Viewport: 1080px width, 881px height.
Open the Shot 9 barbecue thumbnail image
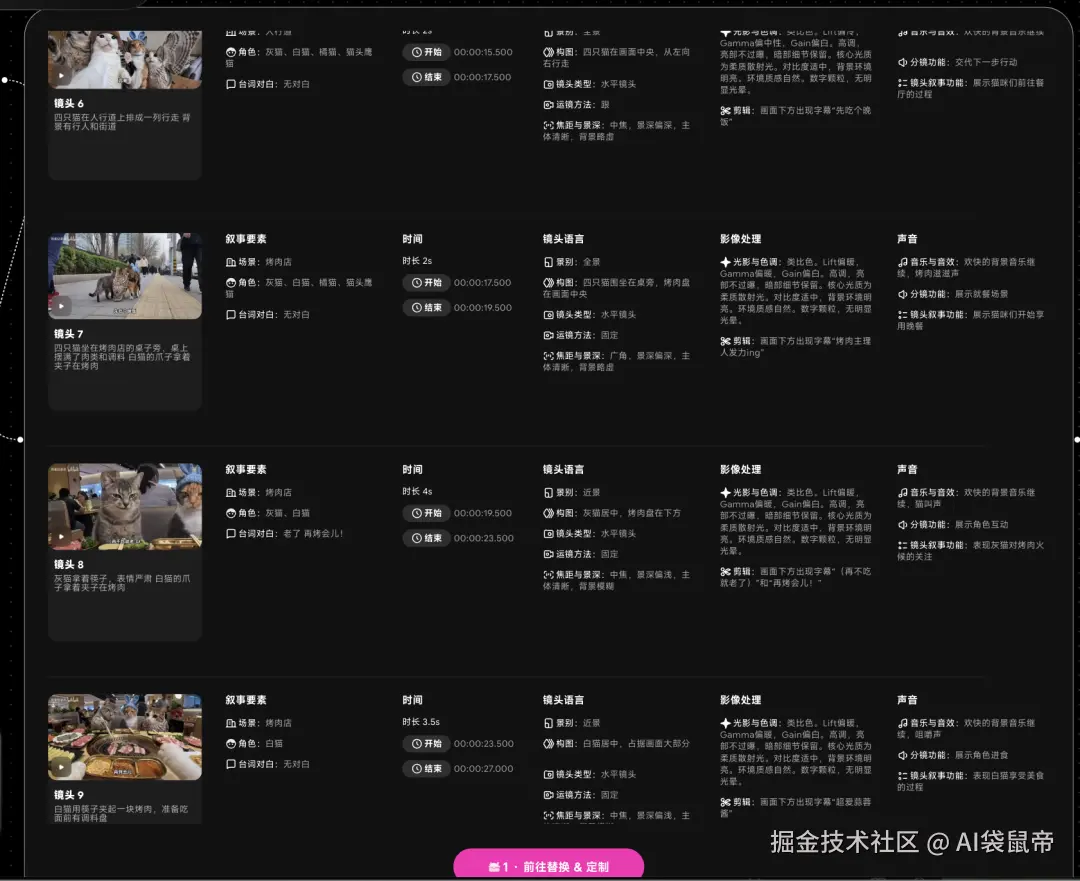(x=125, y=737)
